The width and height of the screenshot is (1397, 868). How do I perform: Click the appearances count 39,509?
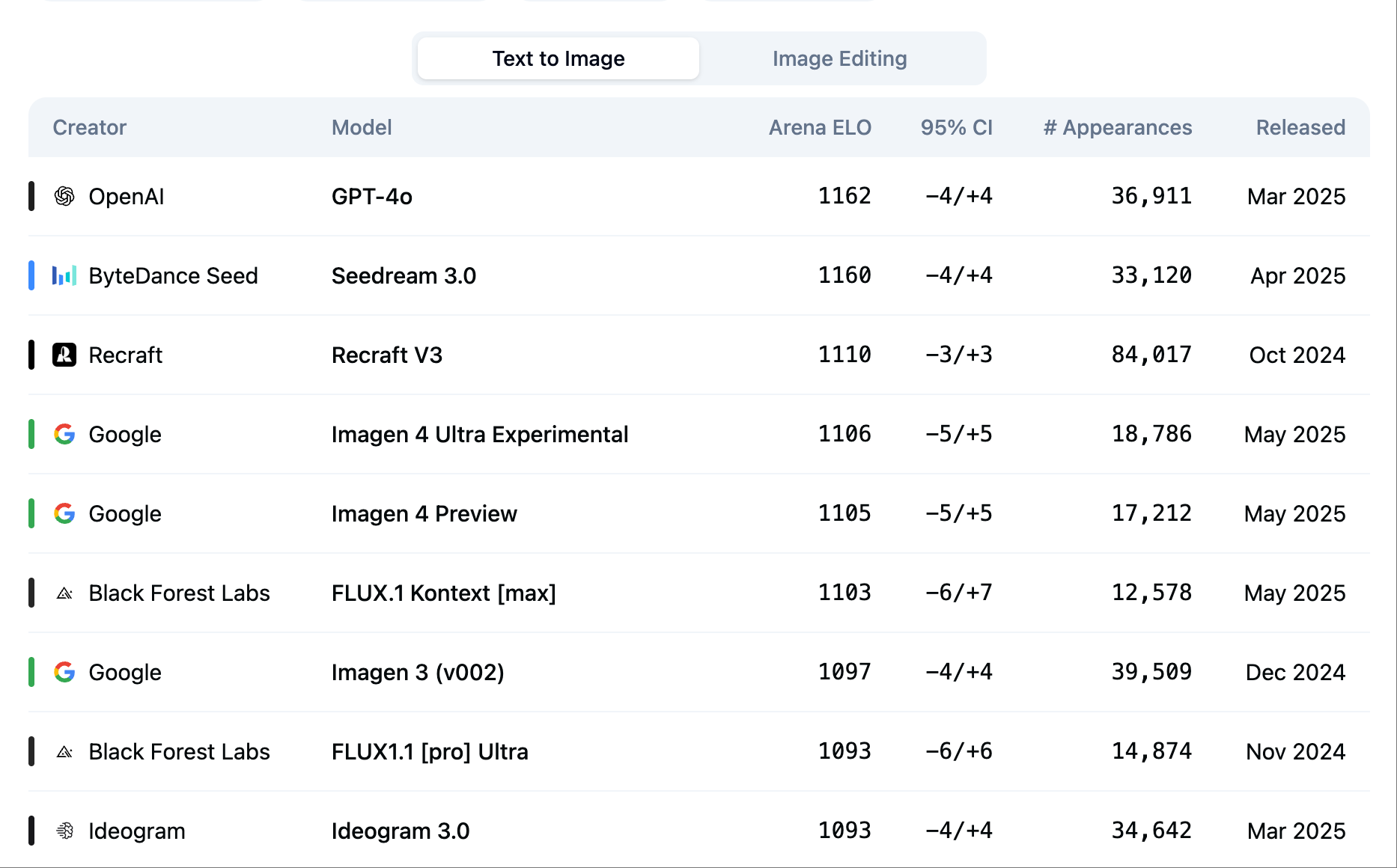(1151, 672)
